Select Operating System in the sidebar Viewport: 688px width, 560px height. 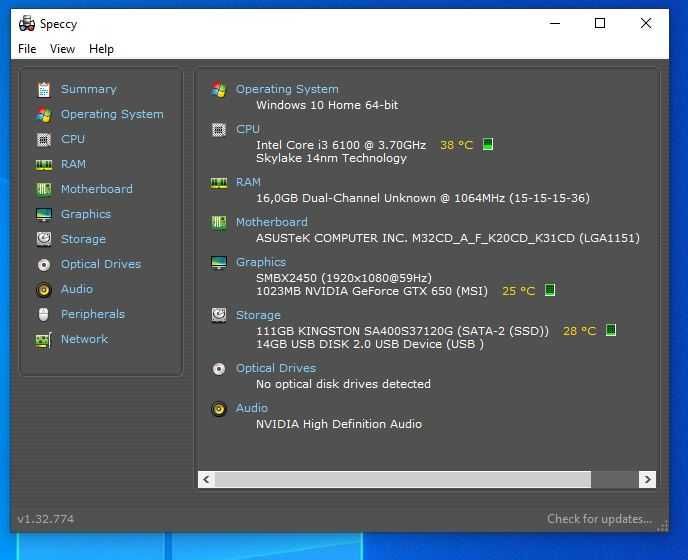point(112,114)
